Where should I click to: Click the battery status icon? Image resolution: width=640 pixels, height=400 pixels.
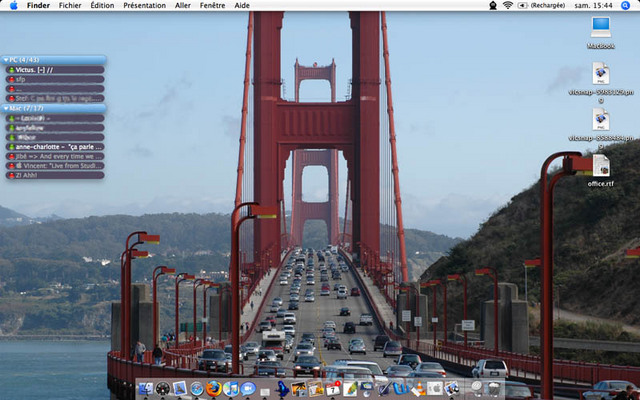[522, 5]
